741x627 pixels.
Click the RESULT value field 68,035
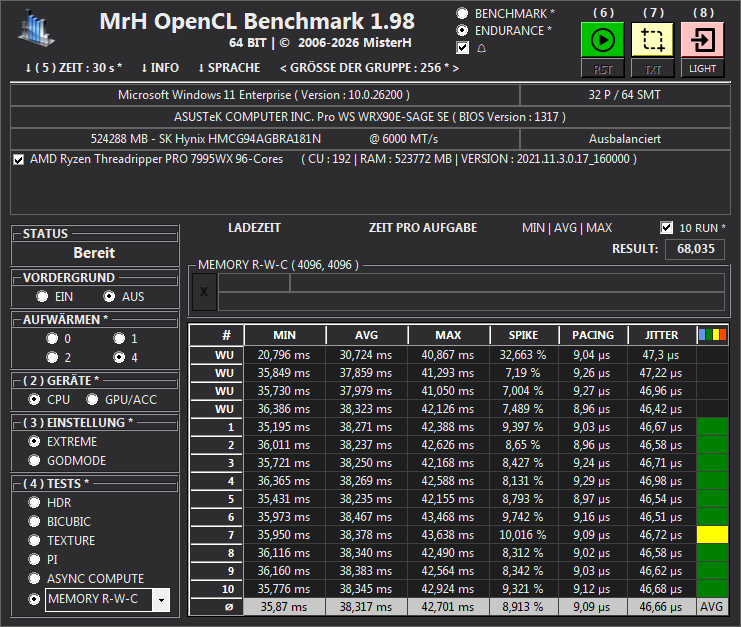[x=695, y=249]
